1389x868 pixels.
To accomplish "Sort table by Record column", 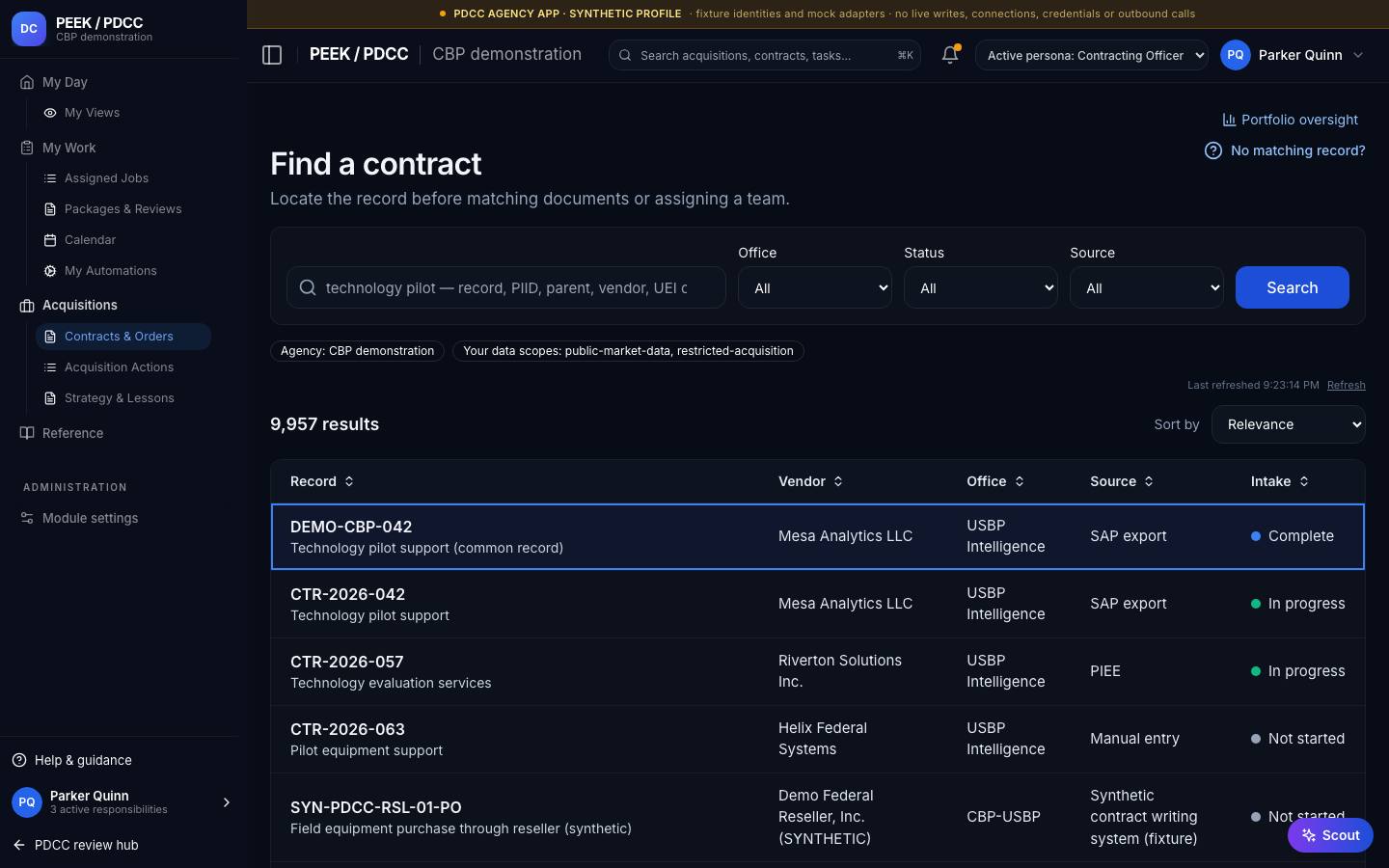I will (x=322, y=481).
